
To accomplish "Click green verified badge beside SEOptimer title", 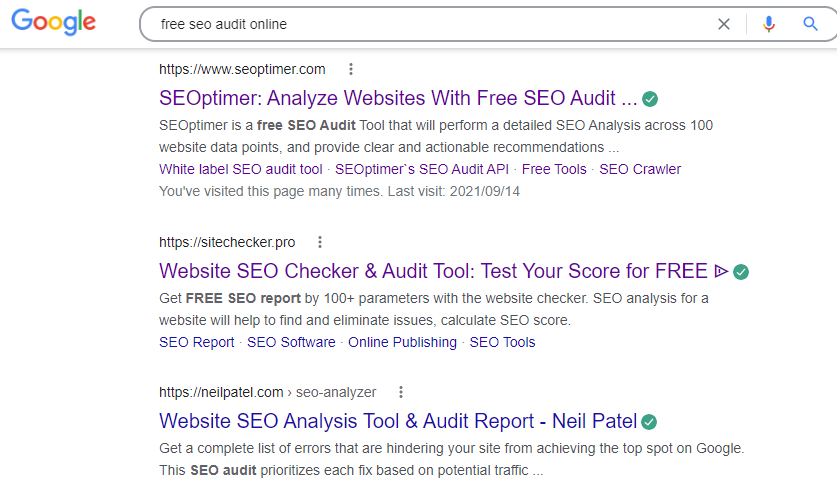I will [650, 99].
